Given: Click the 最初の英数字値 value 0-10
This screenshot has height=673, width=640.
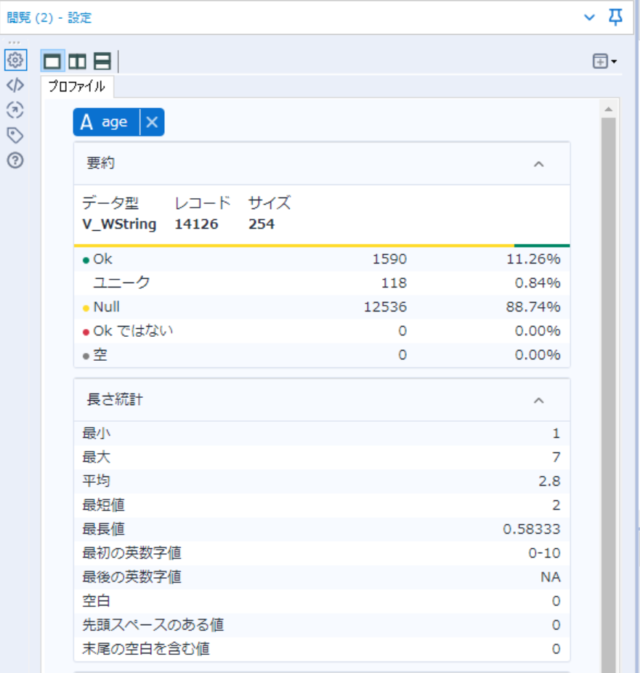Looking at the screenshot, I should click(x=544, y=553).
